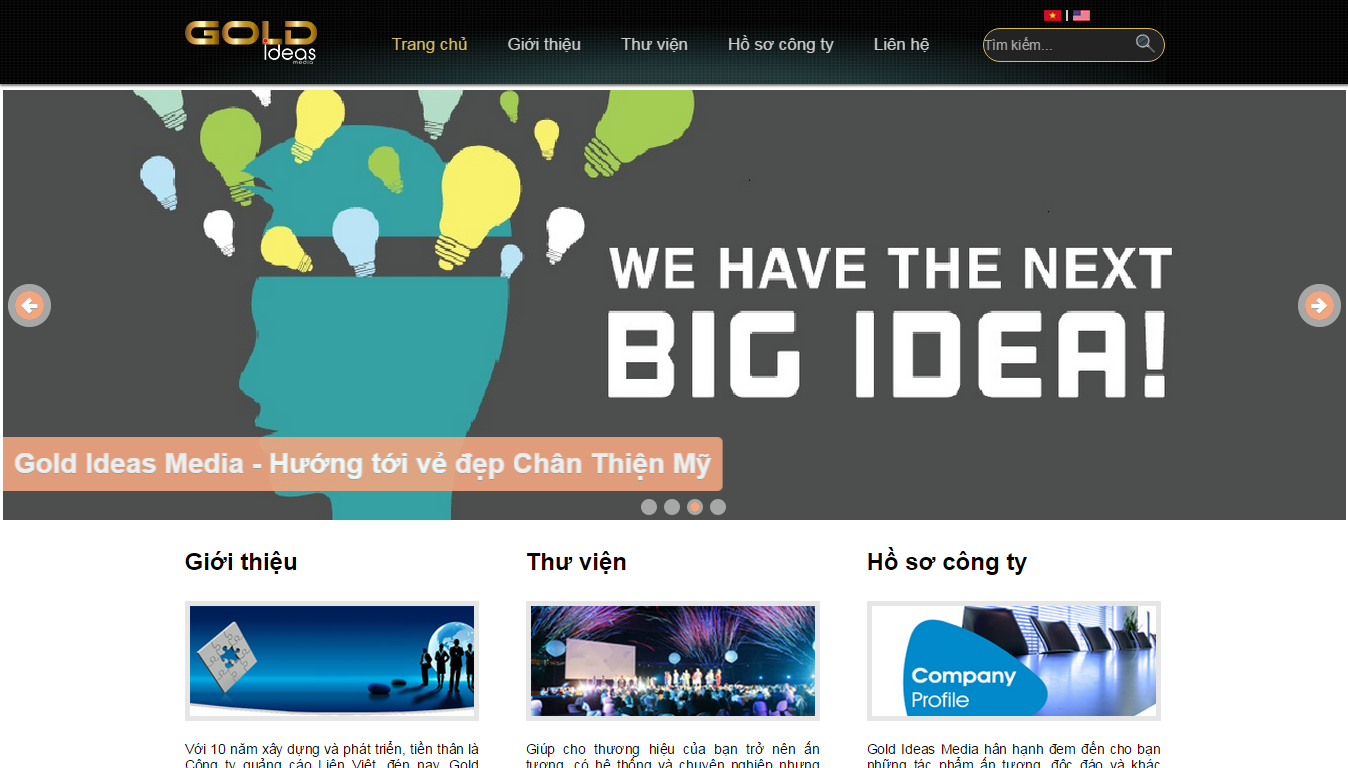1348x768 pixels.
Task: Switch language with the Vietnamese flag
Action: [x=1052, y=15]
